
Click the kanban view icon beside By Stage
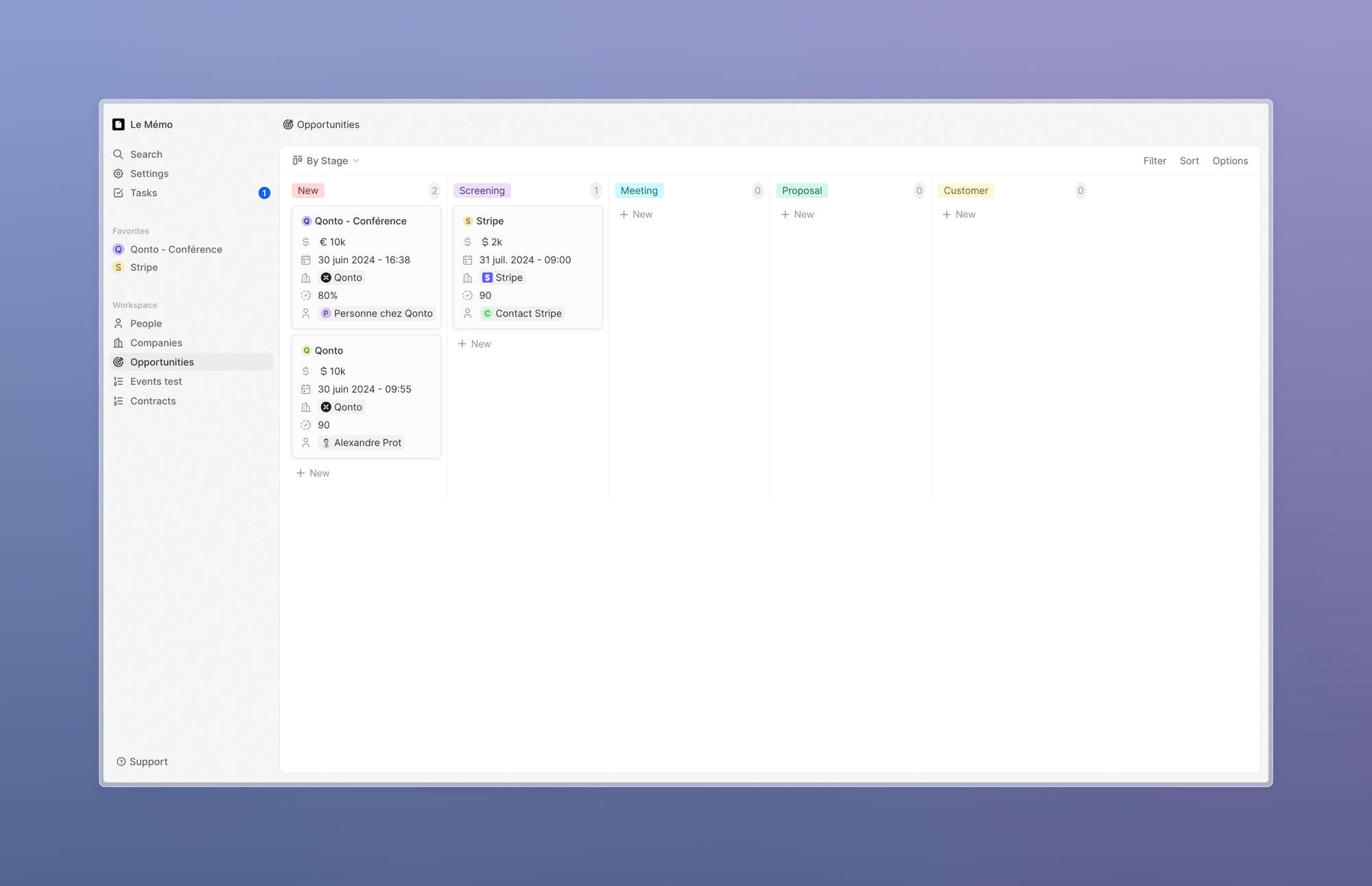(297, 160)
